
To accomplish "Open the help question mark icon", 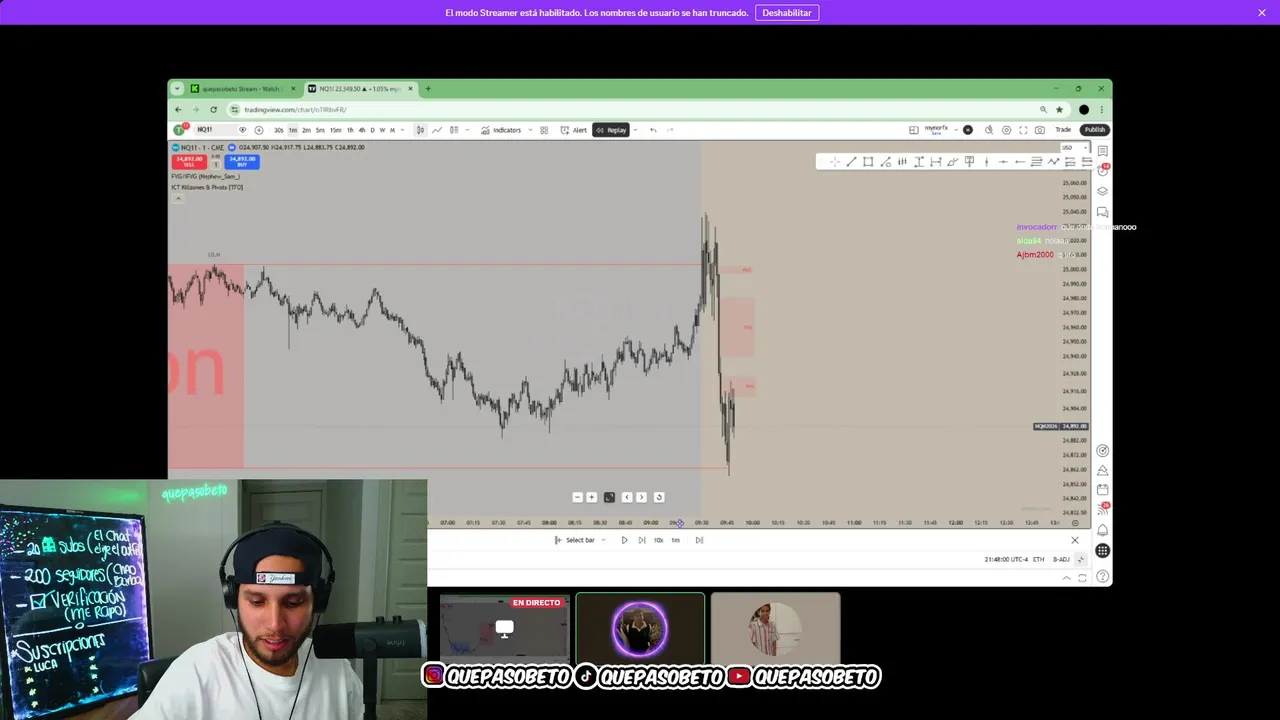I will click(1102, 577).
